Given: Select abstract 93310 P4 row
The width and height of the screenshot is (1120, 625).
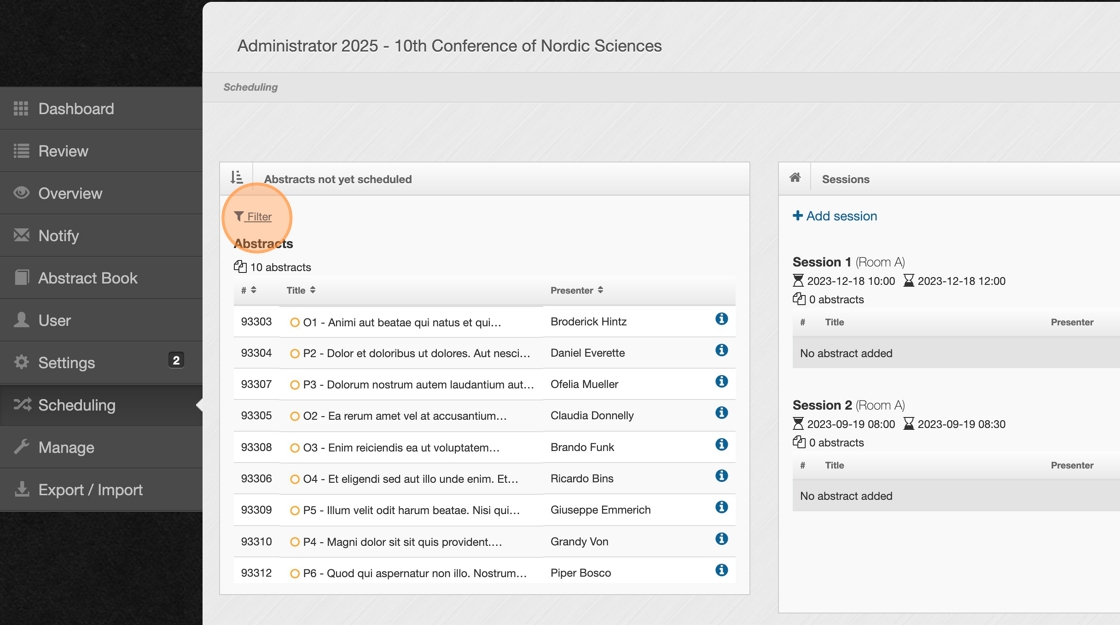Looking at the screenshot, I should coord(402,542).
